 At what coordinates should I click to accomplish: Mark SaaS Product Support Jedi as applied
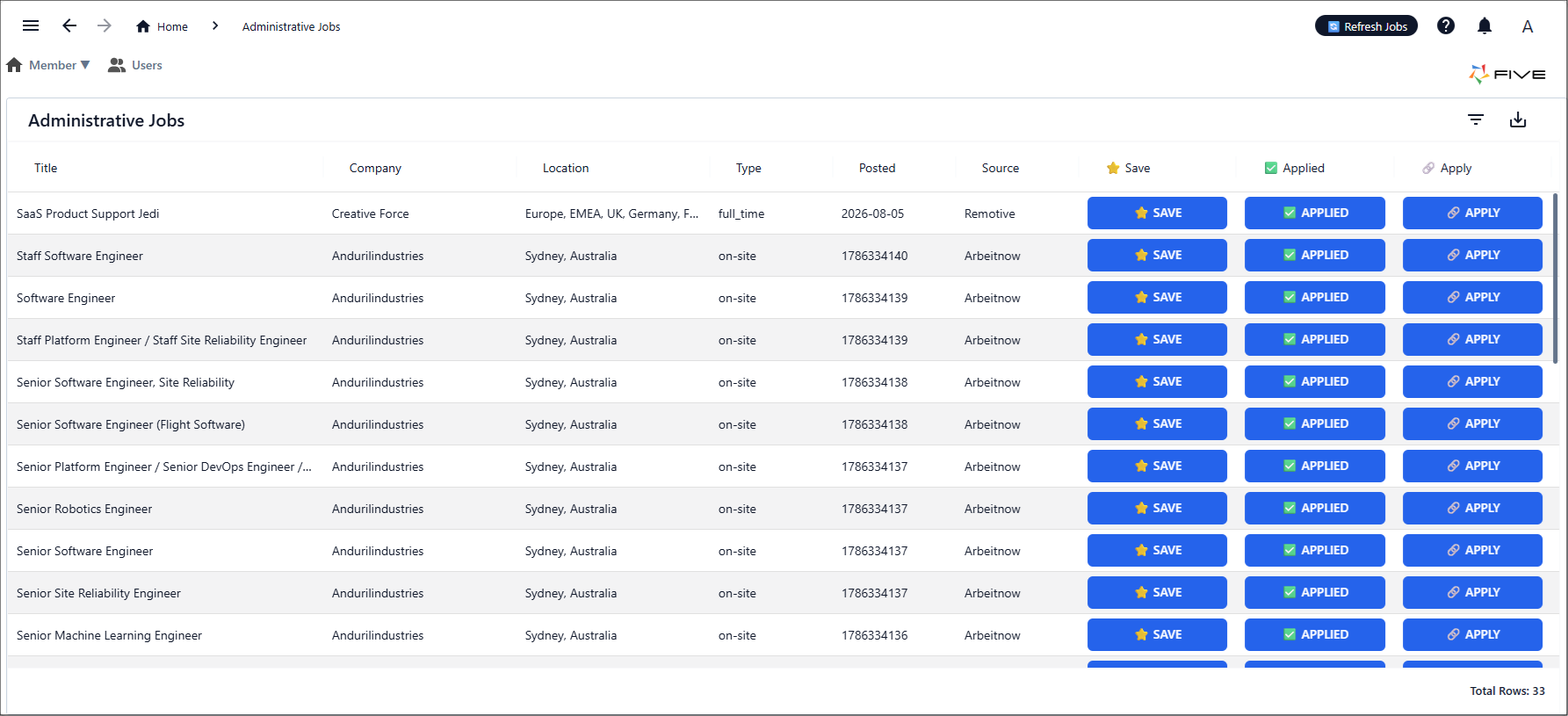coord(1315,213)
